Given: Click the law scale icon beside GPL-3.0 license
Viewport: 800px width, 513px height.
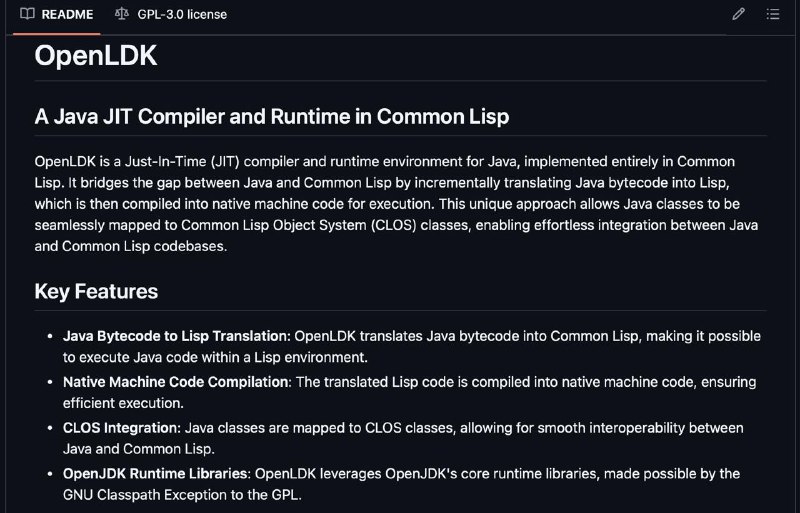Looking at the screenshot, I should [x=121, y=14].
